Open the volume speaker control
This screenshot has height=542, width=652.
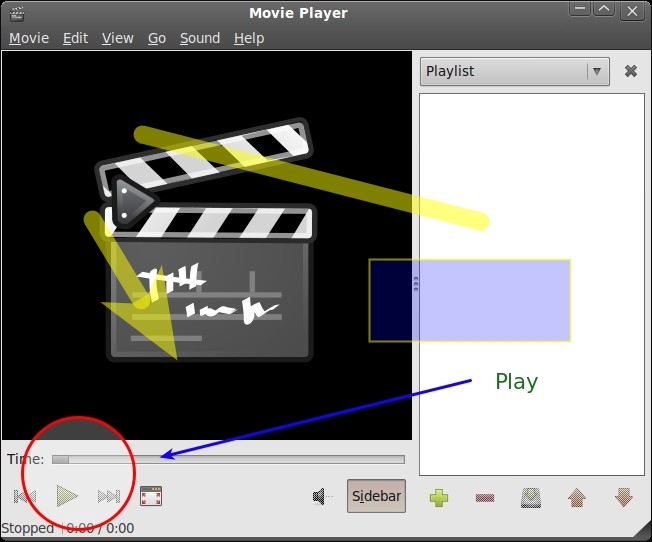[322, 496]
